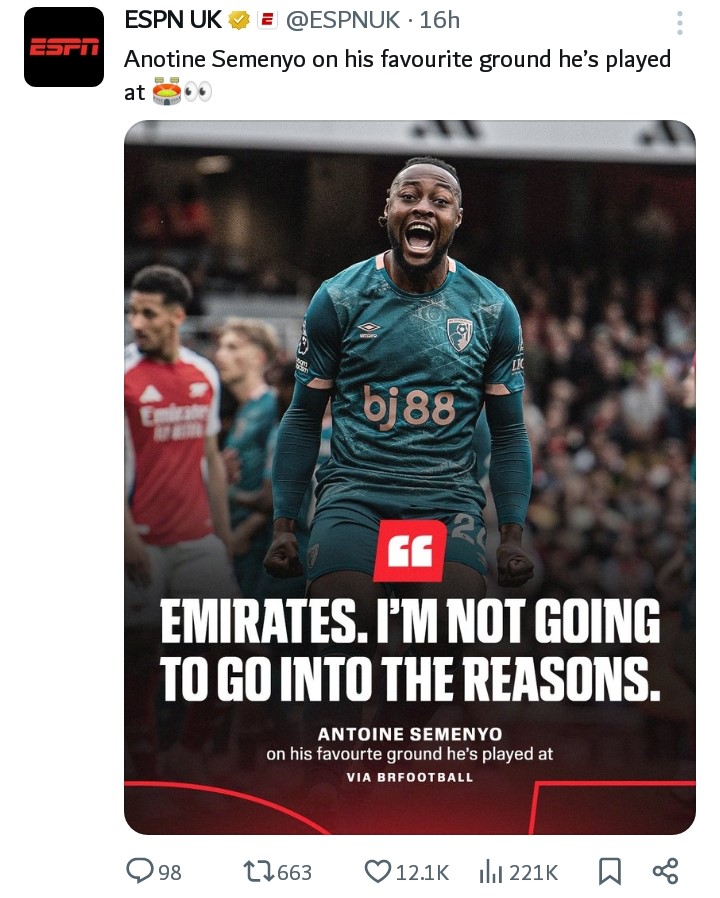The height and width of the screenshot is (898, 720).
Task: Click the 663 reposts count
Action: (295, 873)
